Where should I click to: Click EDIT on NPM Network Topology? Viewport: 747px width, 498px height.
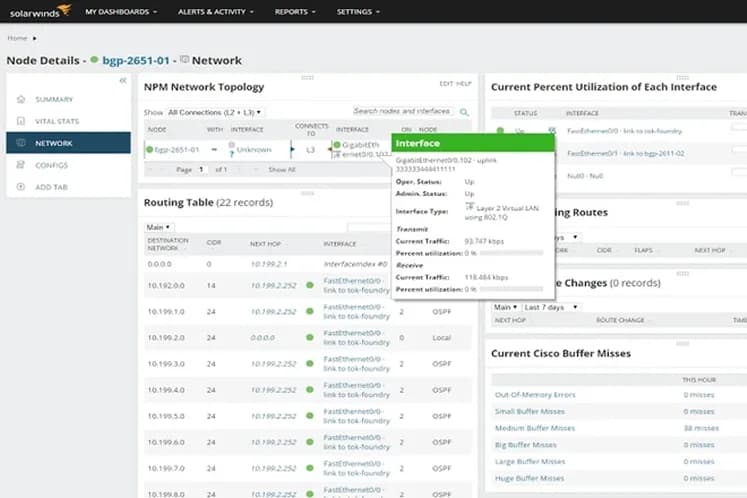(x=446, y=83)
